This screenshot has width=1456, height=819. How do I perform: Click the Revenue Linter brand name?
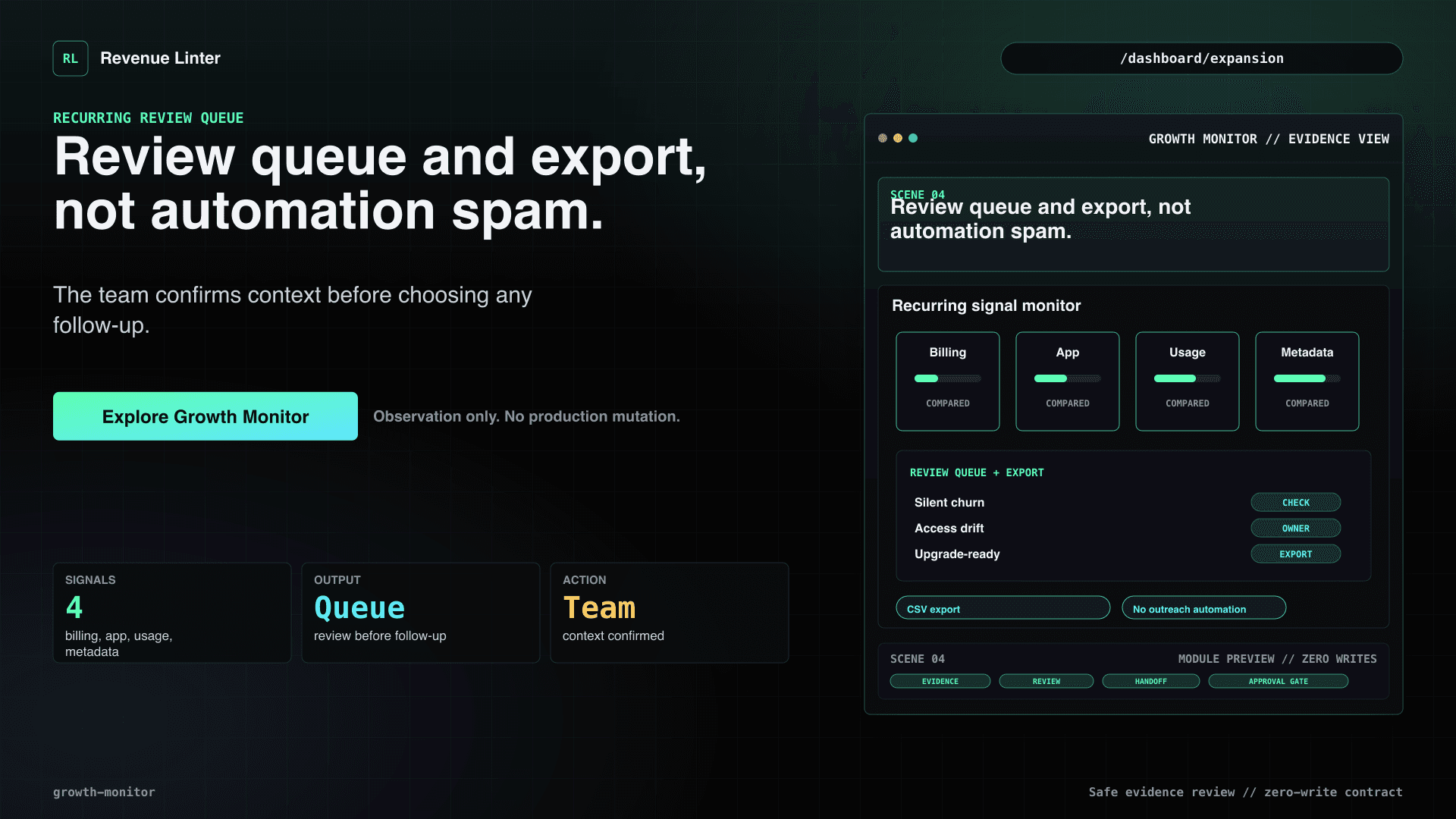tap(160, 58)
